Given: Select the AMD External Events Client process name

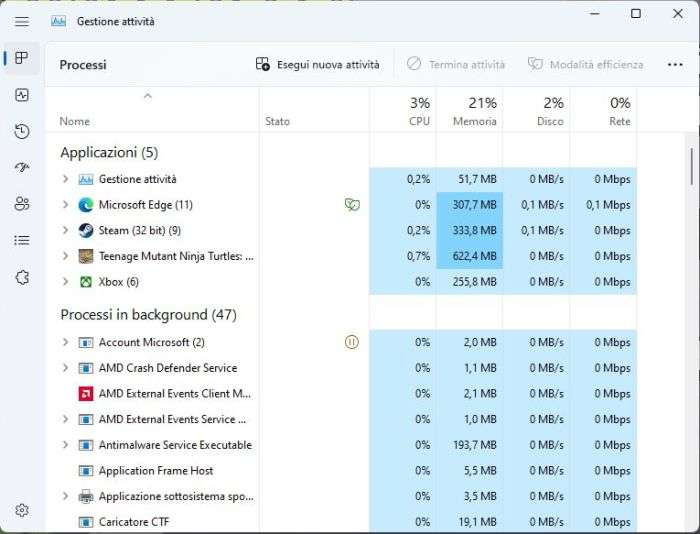Looking at the screenshot, I should click(x=175, y=394).
